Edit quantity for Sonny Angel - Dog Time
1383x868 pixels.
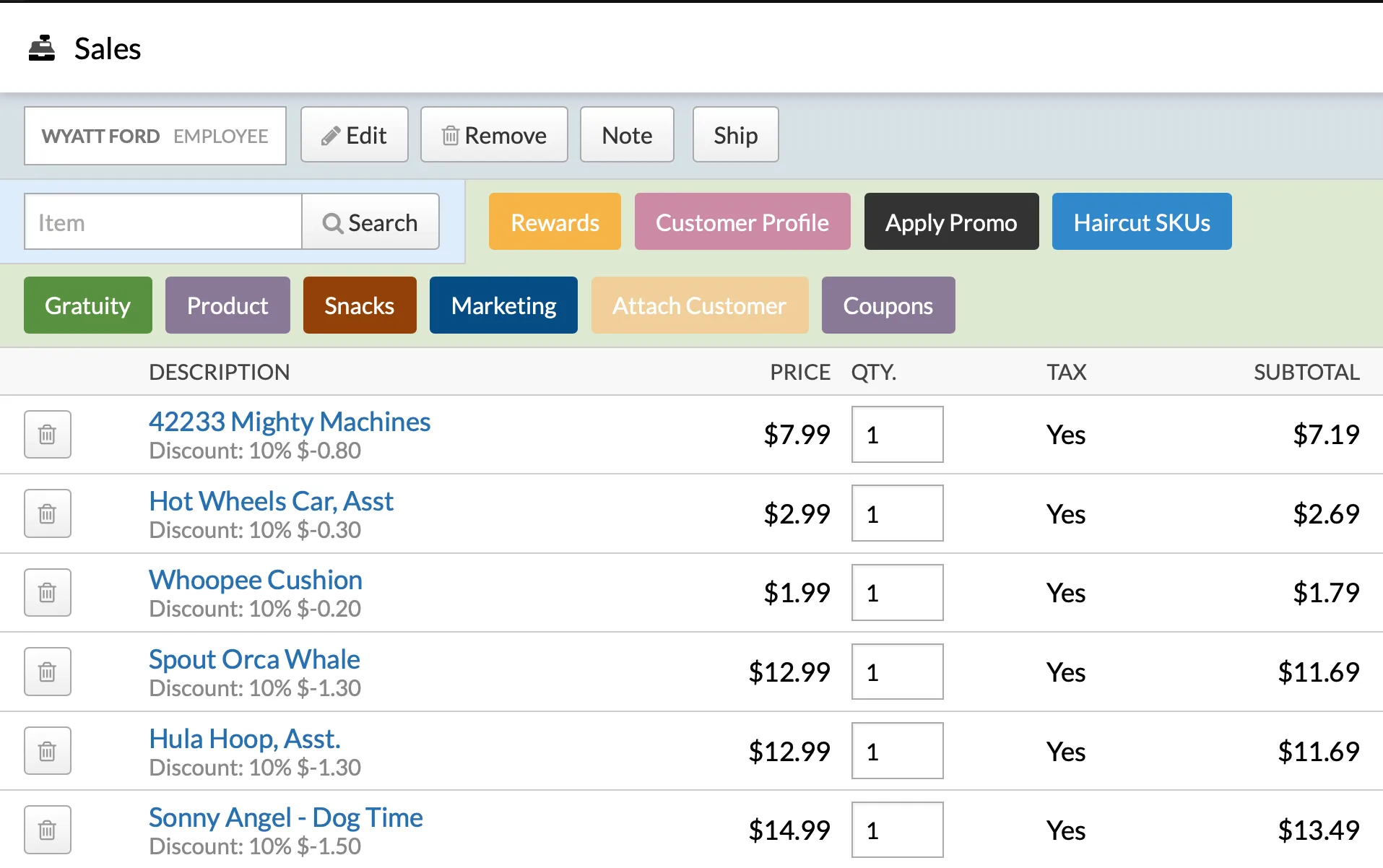click(x=898, y=830)
